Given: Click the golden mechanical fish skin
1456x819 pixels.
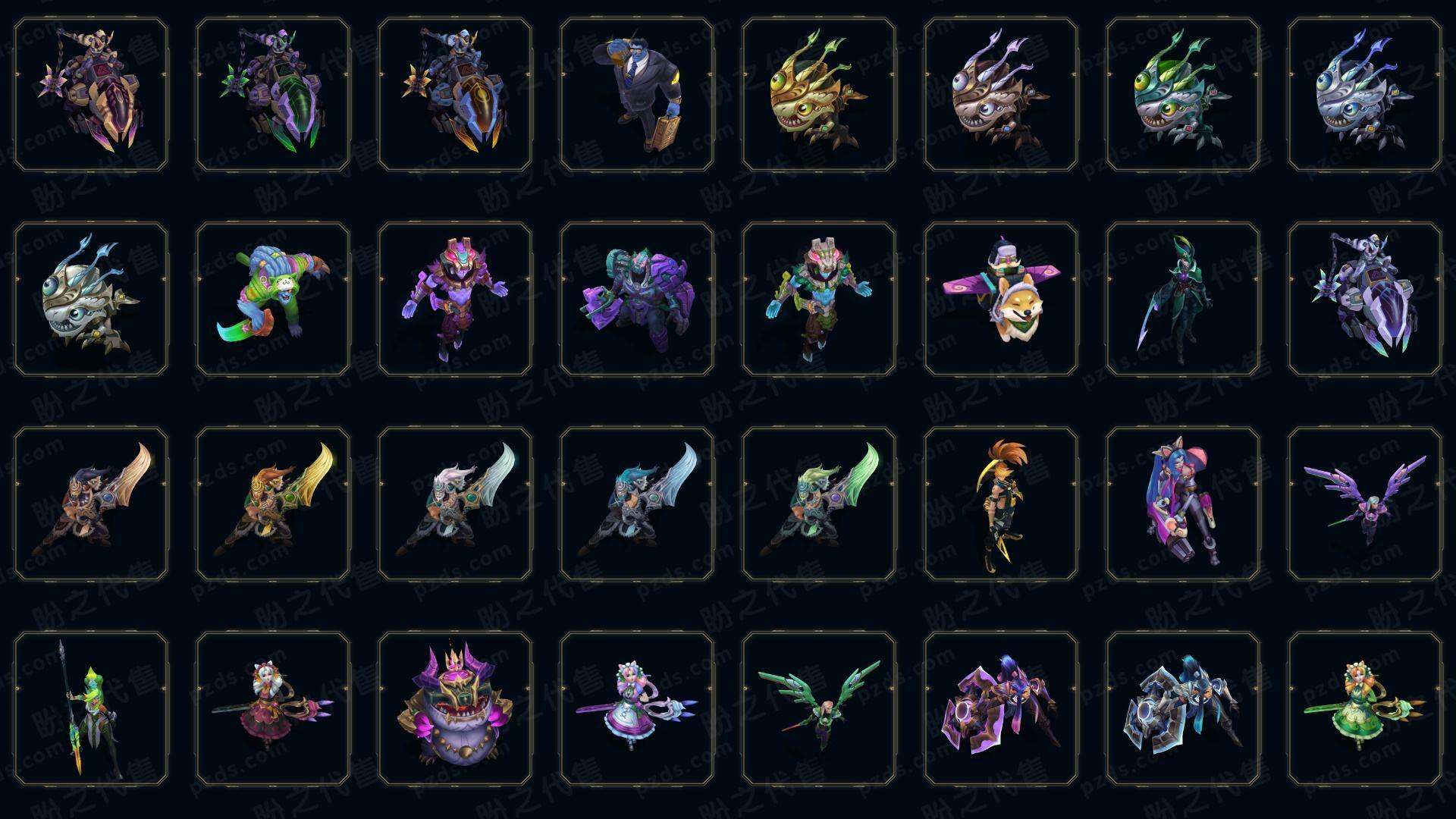Looking at the screenshot, I should [x=819, y=95].
